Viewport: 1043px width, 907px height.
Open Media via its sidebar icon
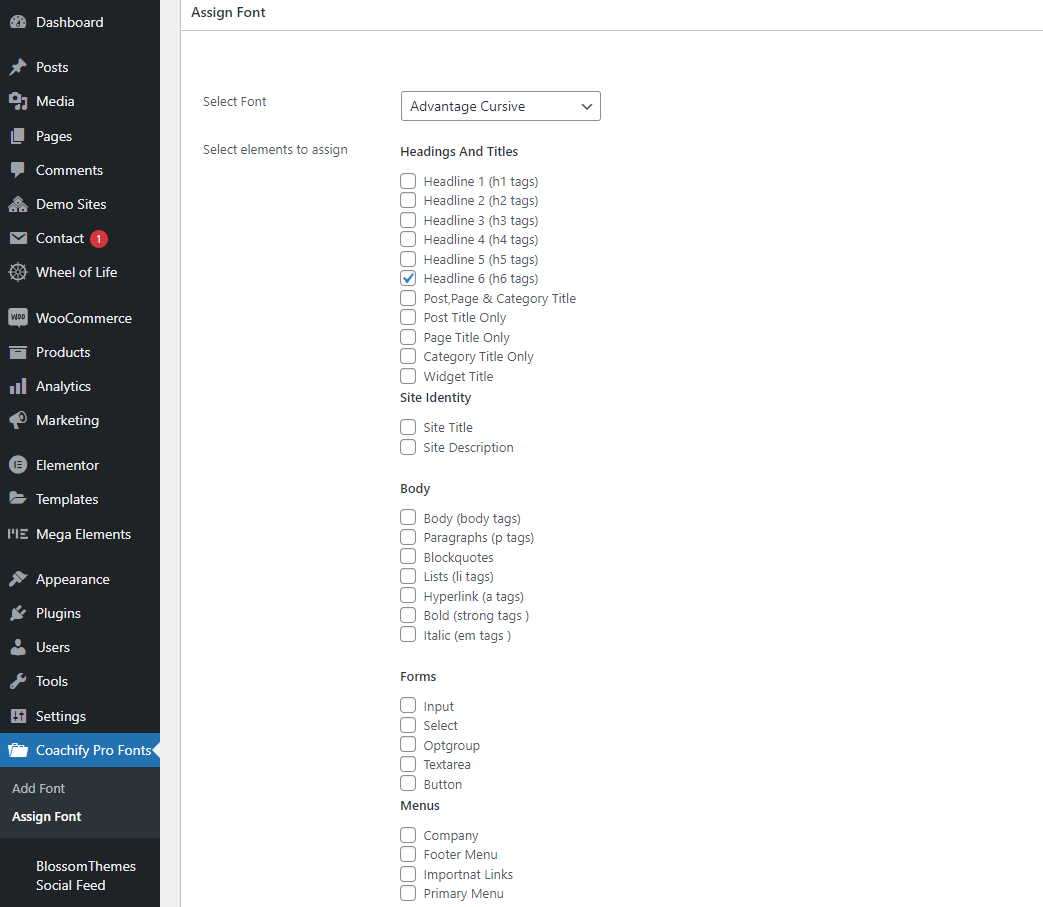[20, 101]
